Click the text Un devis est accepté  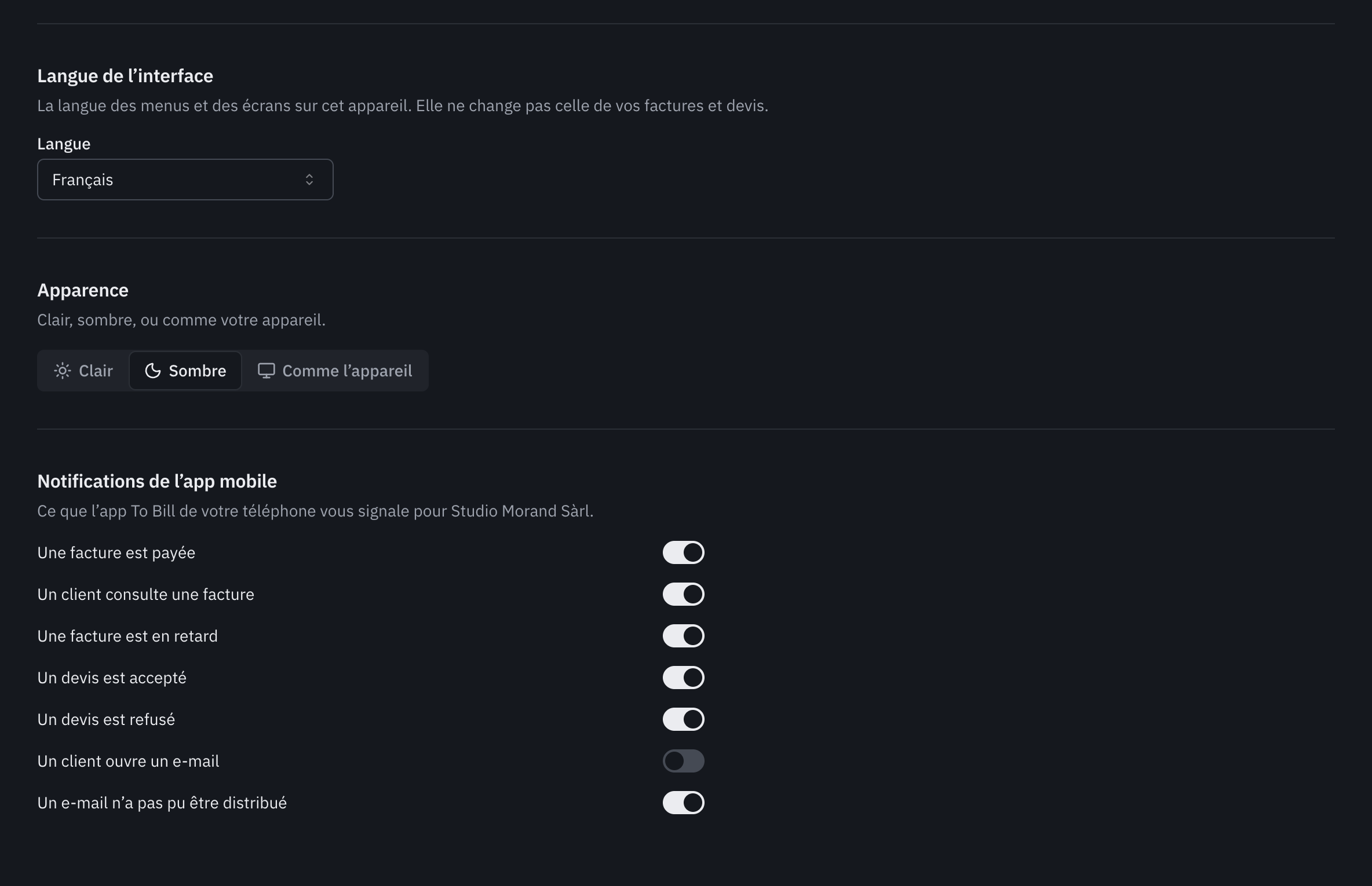click(112, 678)
